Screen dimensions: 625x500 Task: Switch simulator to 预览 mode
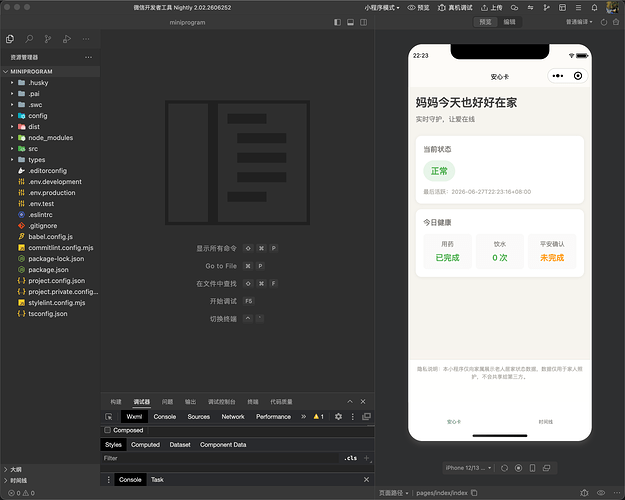coord(485,22)
